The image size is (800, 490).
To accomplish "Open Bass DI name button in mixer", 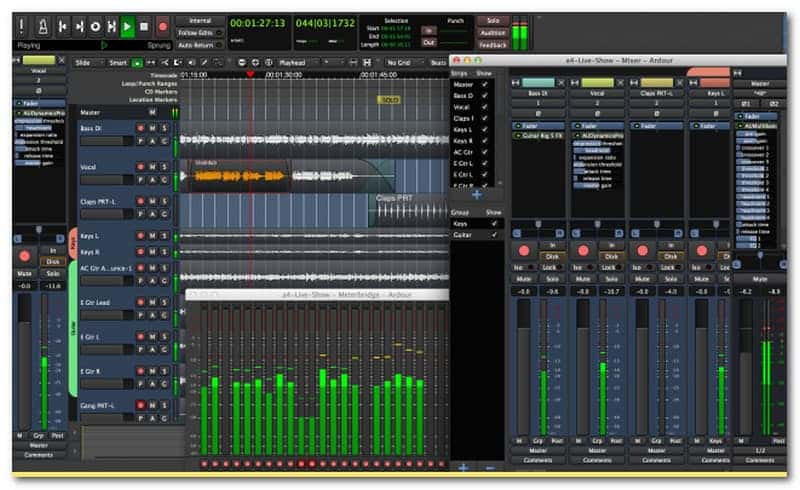I will [538, 93].
